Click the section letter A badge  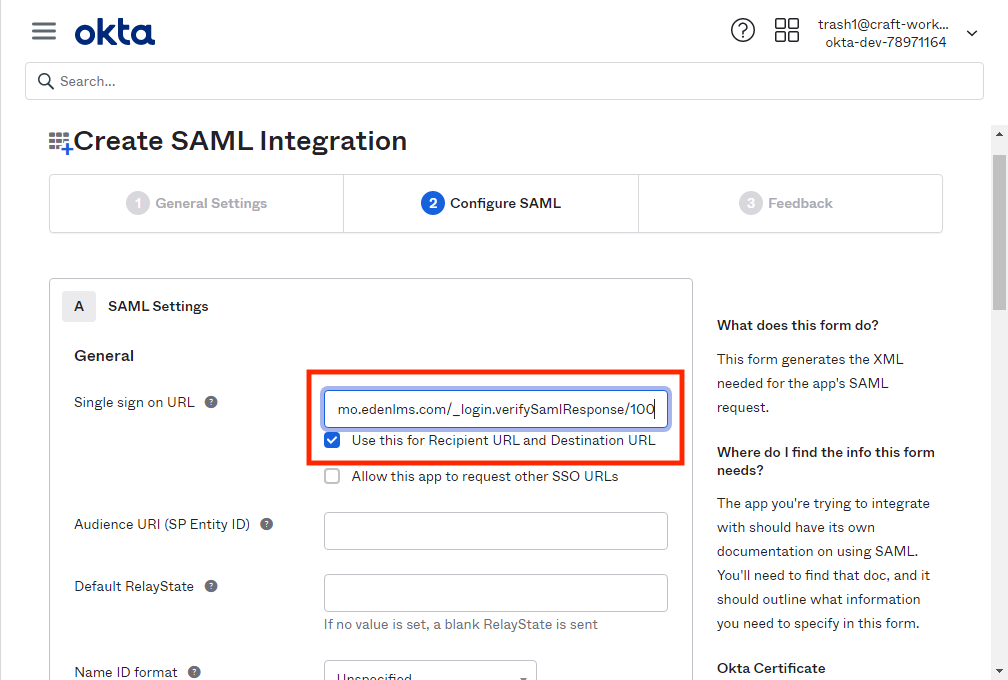click(x=79, y=307)
